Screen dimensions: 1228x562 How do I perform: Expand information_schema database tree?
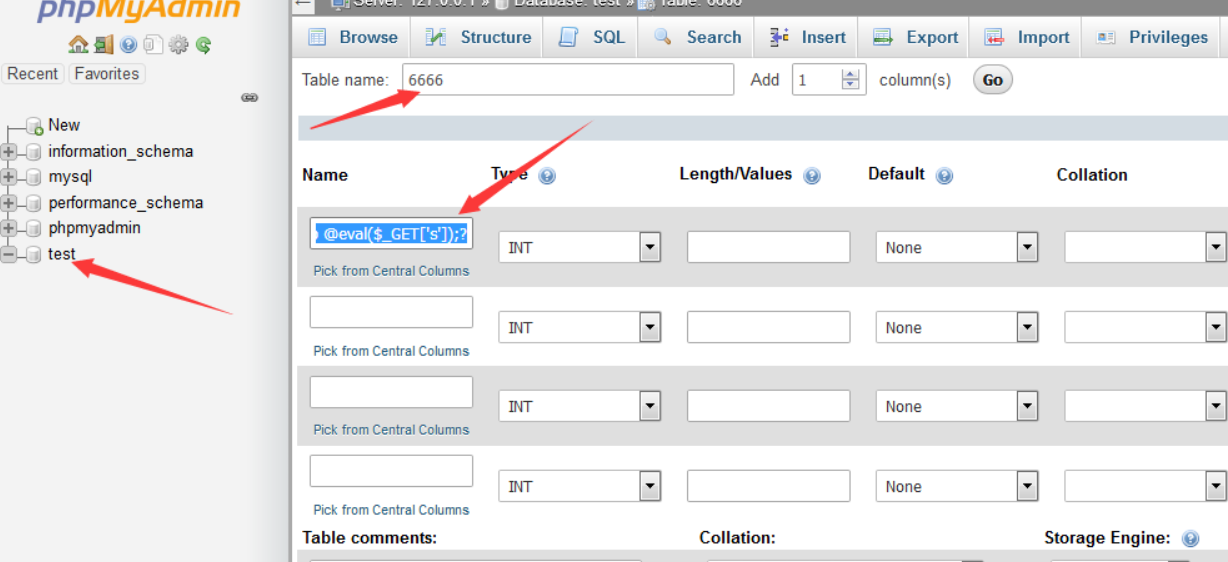coord(10,152)
